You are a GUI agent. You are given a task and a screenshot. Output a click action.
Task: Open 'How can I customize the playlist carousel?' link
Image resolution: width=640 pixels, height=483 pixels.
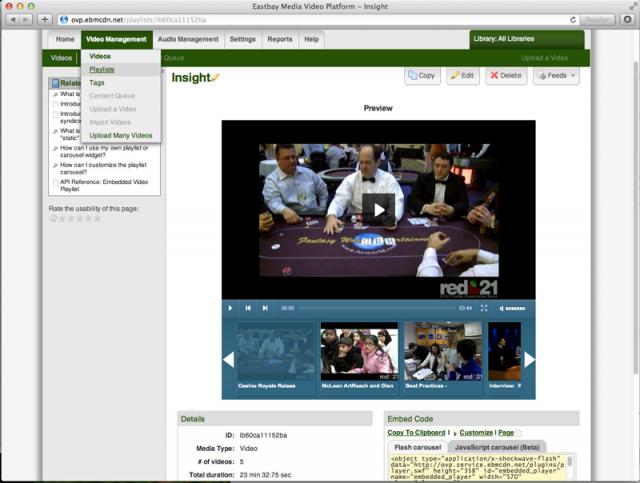103,168
